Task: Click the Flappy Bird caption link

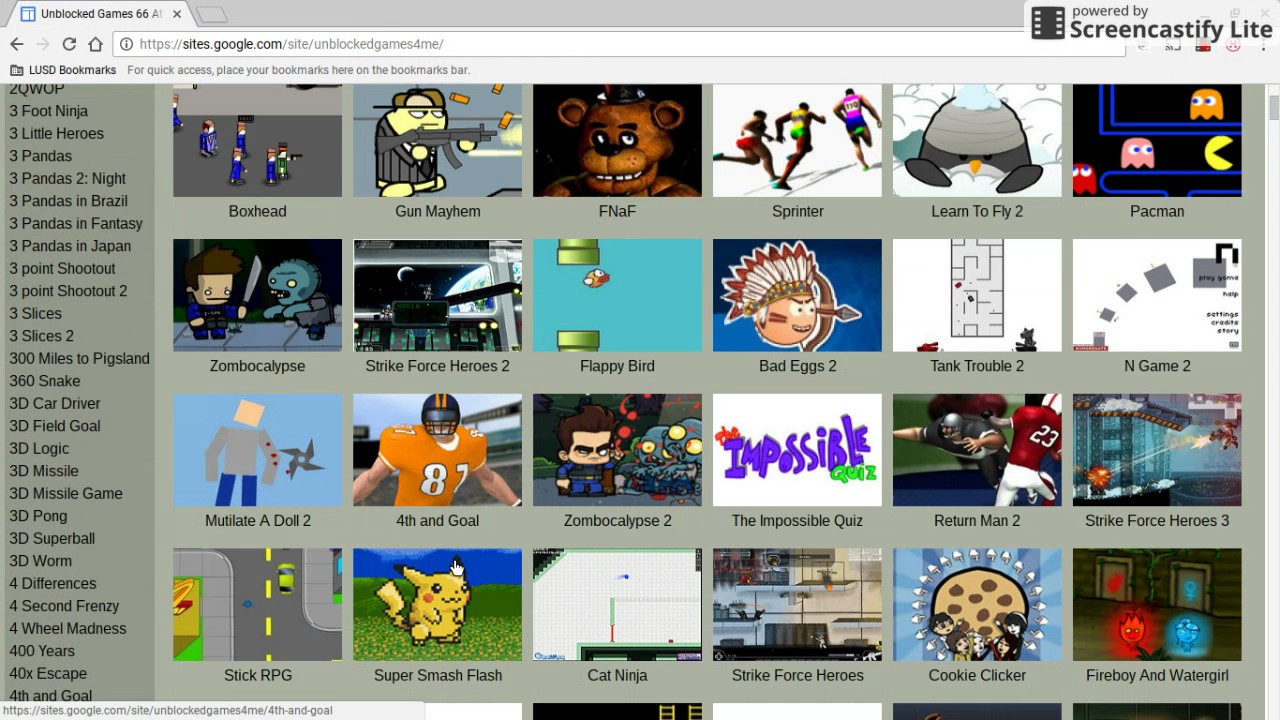Action: 617,366
